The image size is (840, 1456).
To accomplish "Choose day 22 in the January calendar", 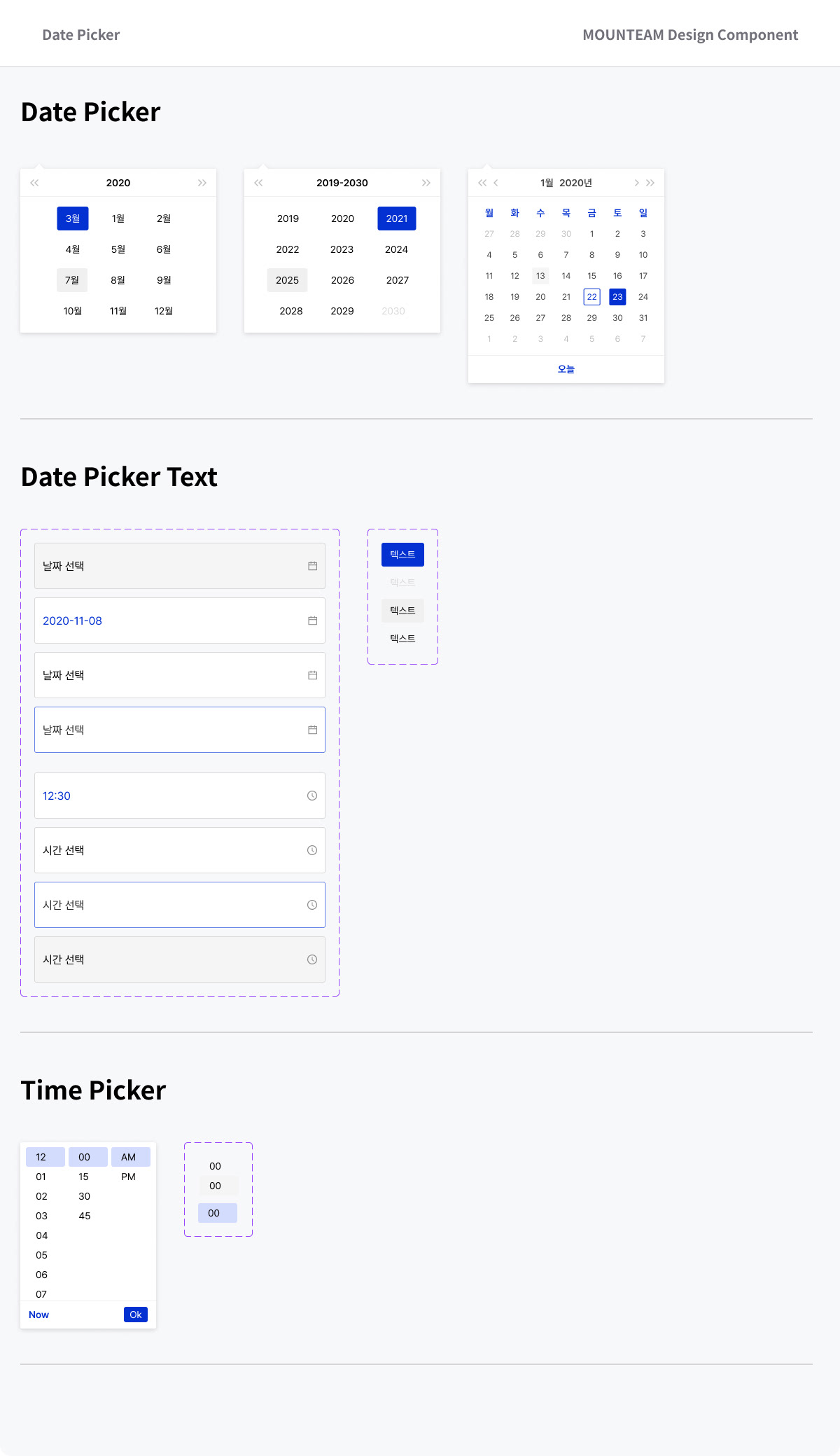I will tap(592, 297).
